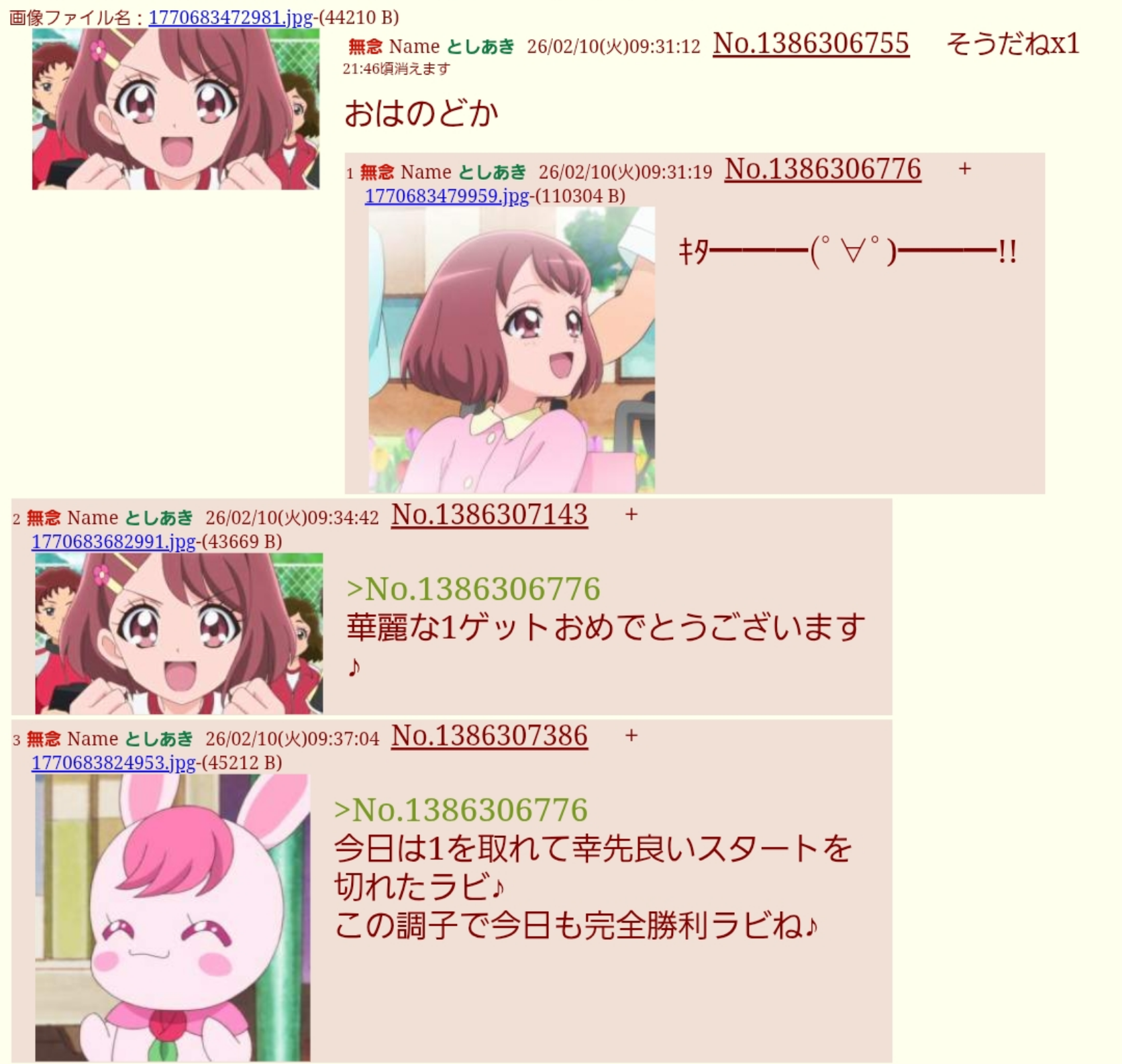
Task: Open the reply 2 girl thumbnail
Action: (x=179, y=633)
